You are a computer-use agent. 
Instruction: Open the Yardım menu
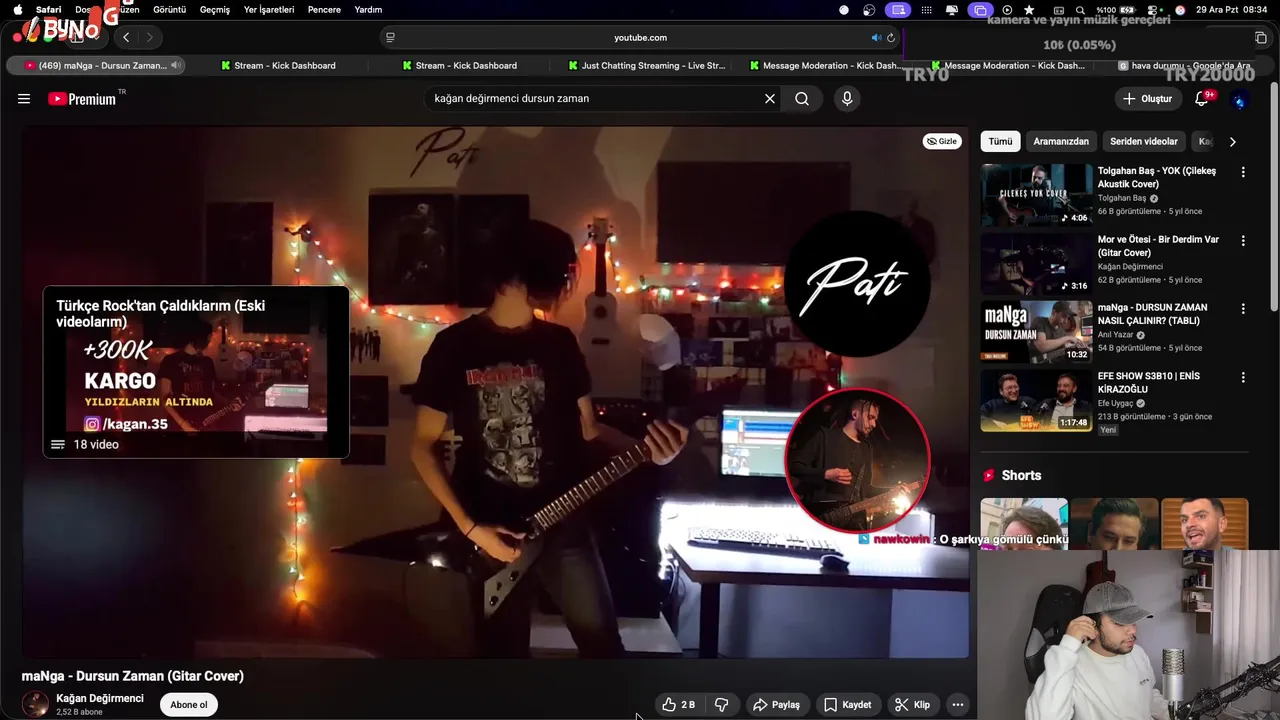pyautogui.click(x=368, y=10)
